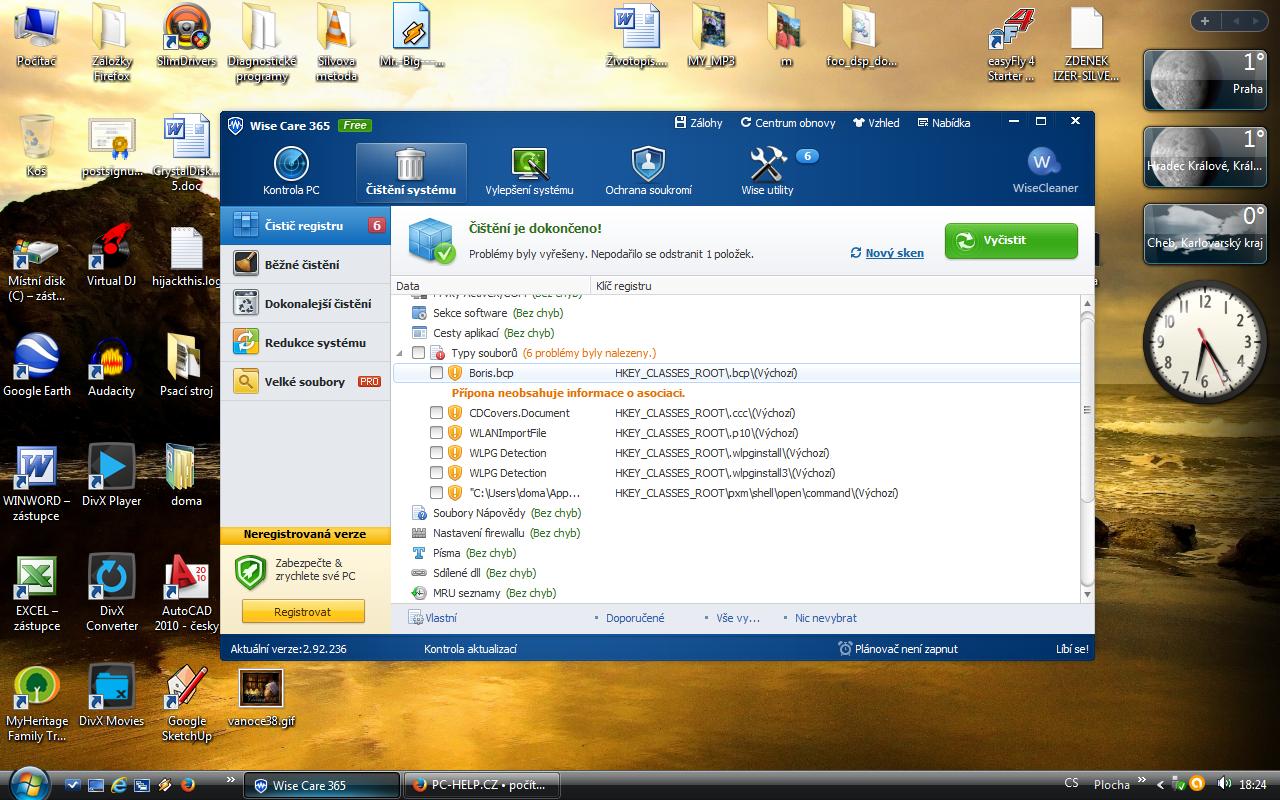
Task: Check the "C:\Users\doma\App..." checkbox
Action: point(436,493)
